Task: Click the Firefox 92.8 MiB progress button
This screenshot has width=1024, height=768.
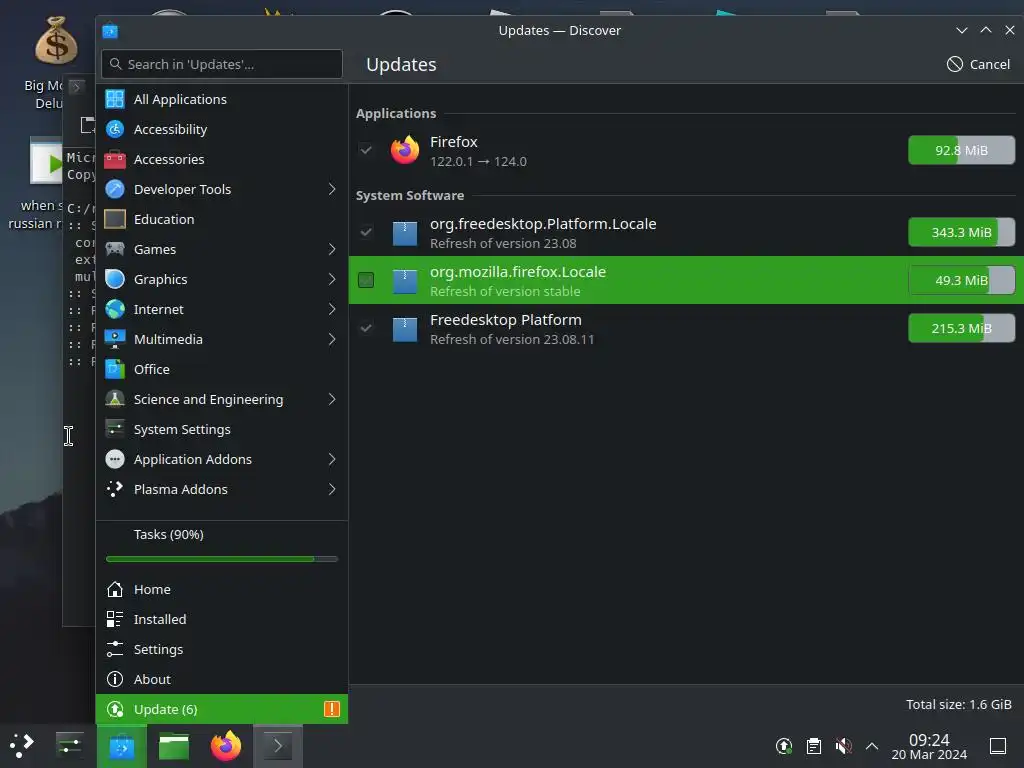Action: point(961,150)
